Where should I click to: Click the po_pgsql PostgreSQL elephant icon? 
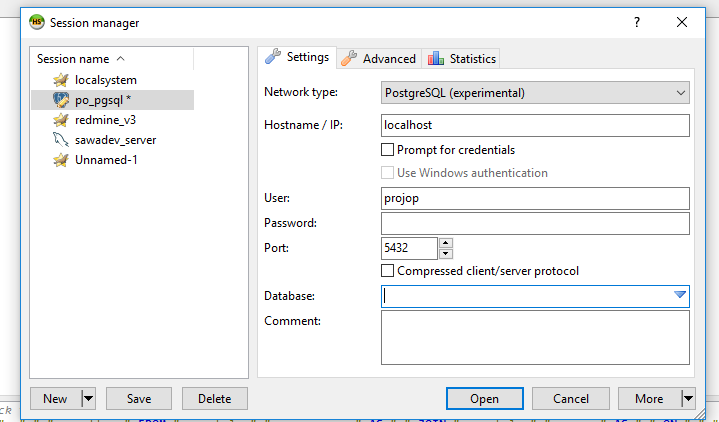pos(61,100)
